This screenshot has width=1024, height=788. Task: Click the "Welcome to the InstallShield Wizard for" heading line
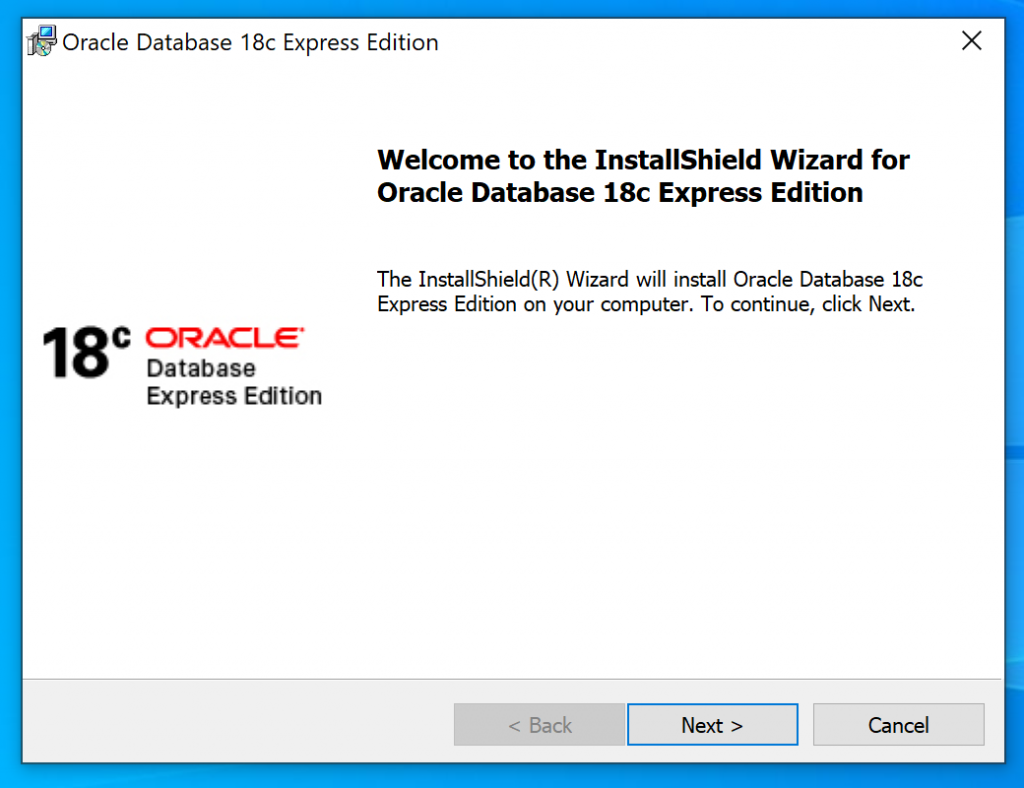tap(643, 160)
